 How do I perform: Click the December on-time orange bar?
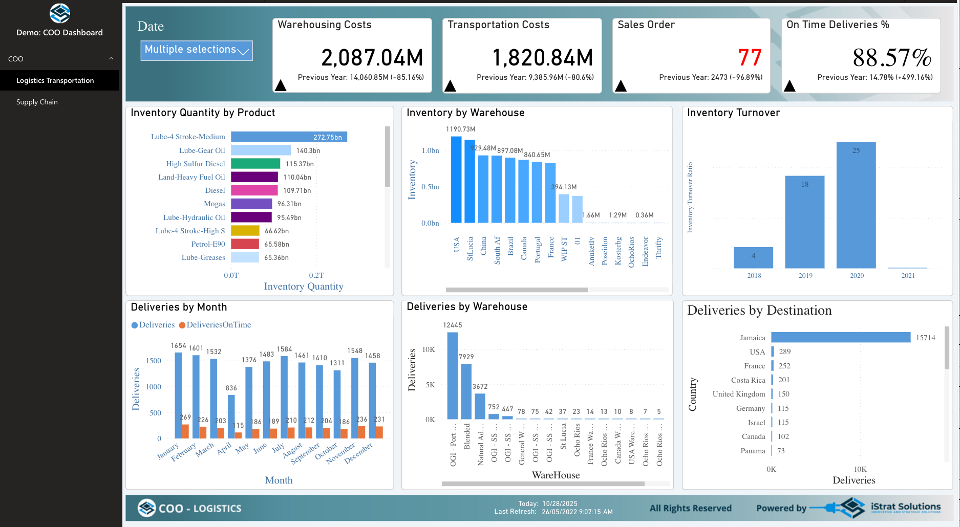pyautogui.click(x=380, y=432)
